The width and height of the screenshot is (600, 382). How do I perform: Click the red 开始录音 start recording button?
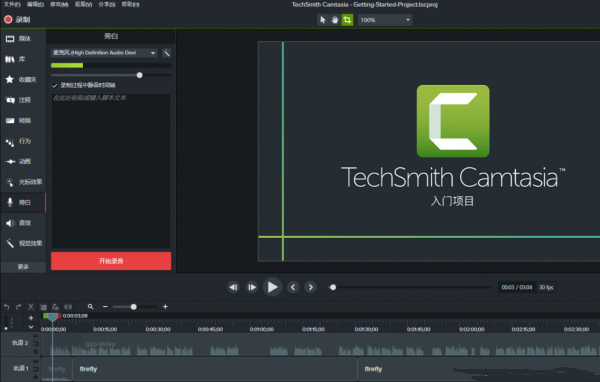point(111,261)
